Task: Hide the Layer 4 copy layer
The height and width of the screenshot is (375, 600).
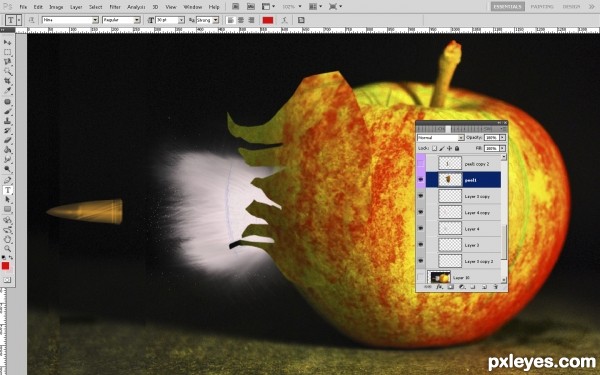Action: 421,212
